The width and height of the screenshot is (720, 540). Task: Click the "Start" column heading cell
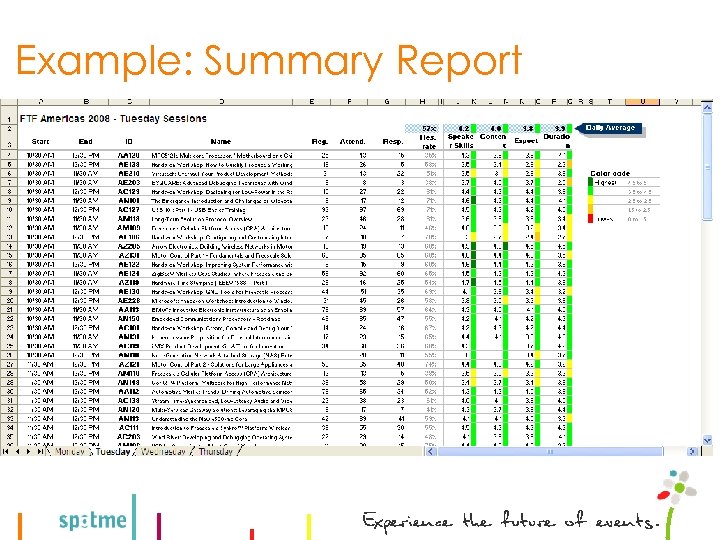point(40,141)
